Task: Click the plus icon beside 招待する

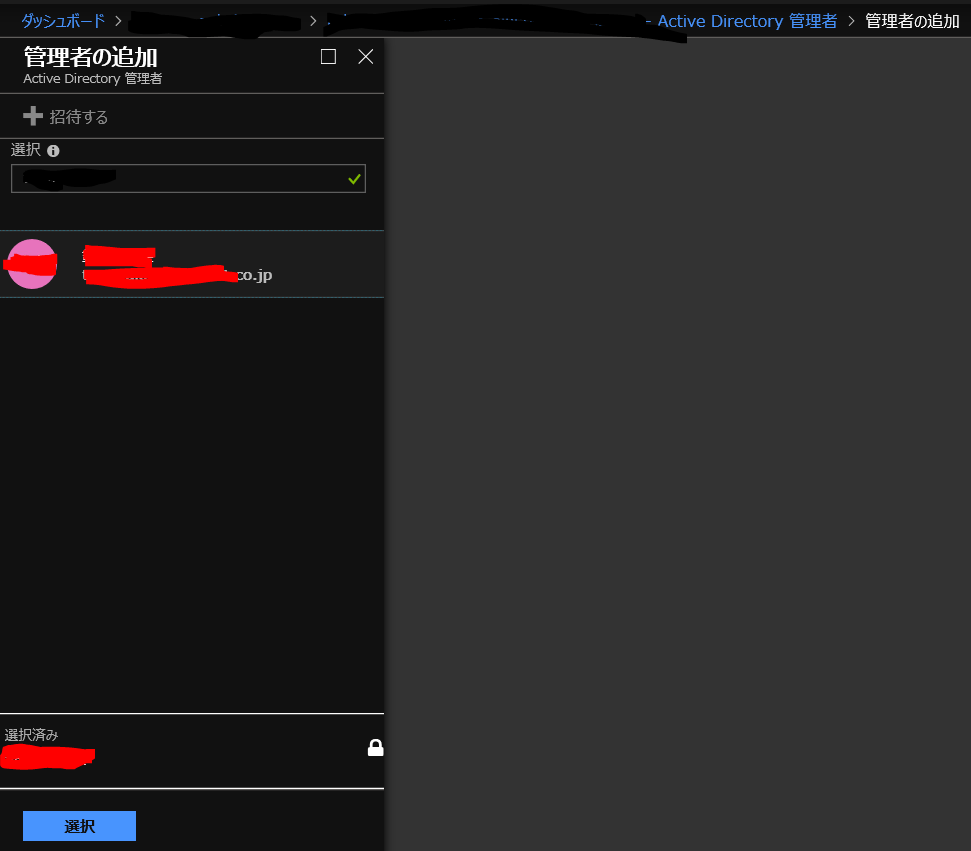Action: (x=33, y=116)
